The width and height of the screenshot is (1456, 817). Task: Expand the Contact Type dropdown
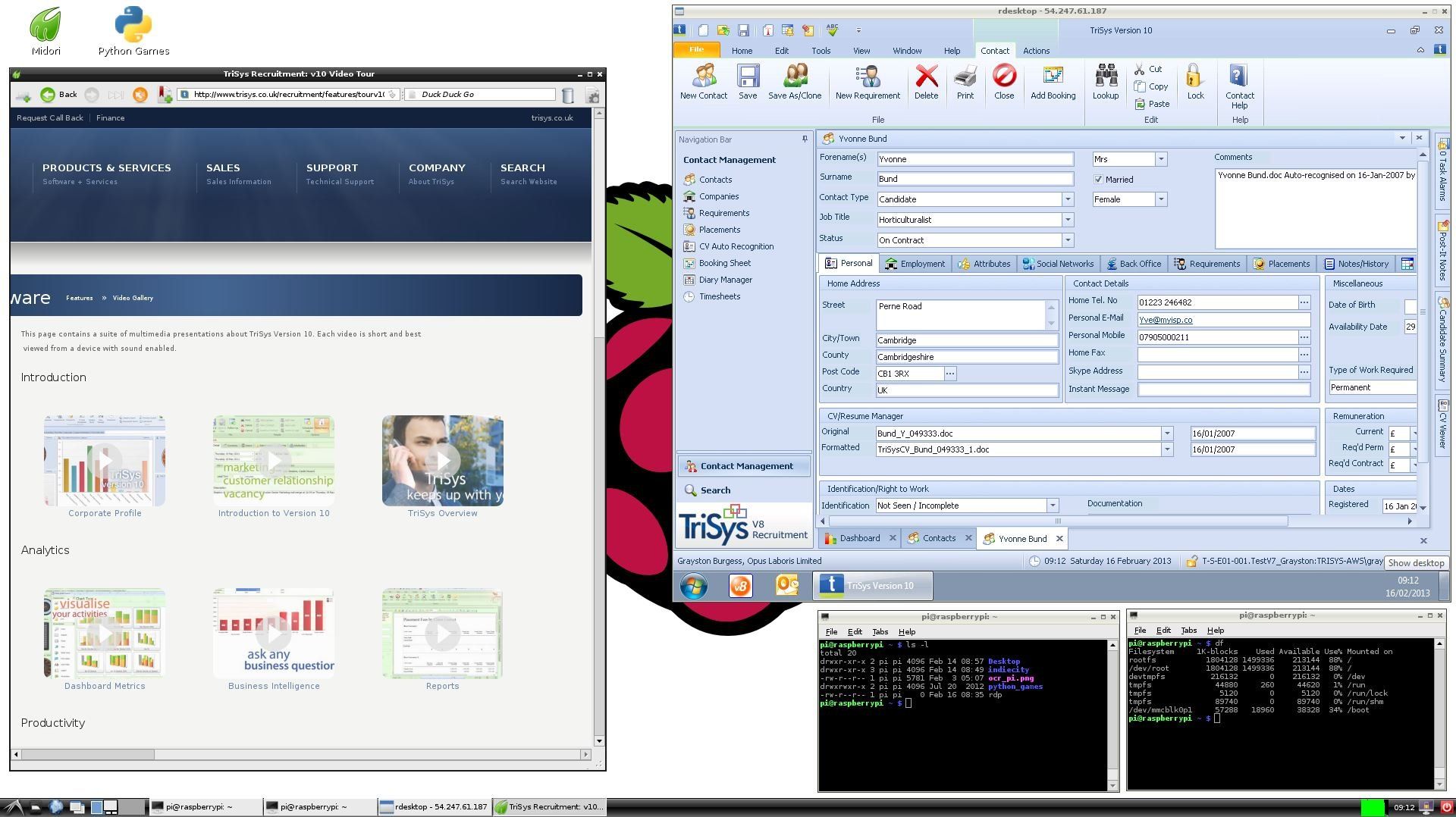(1068, 199)
